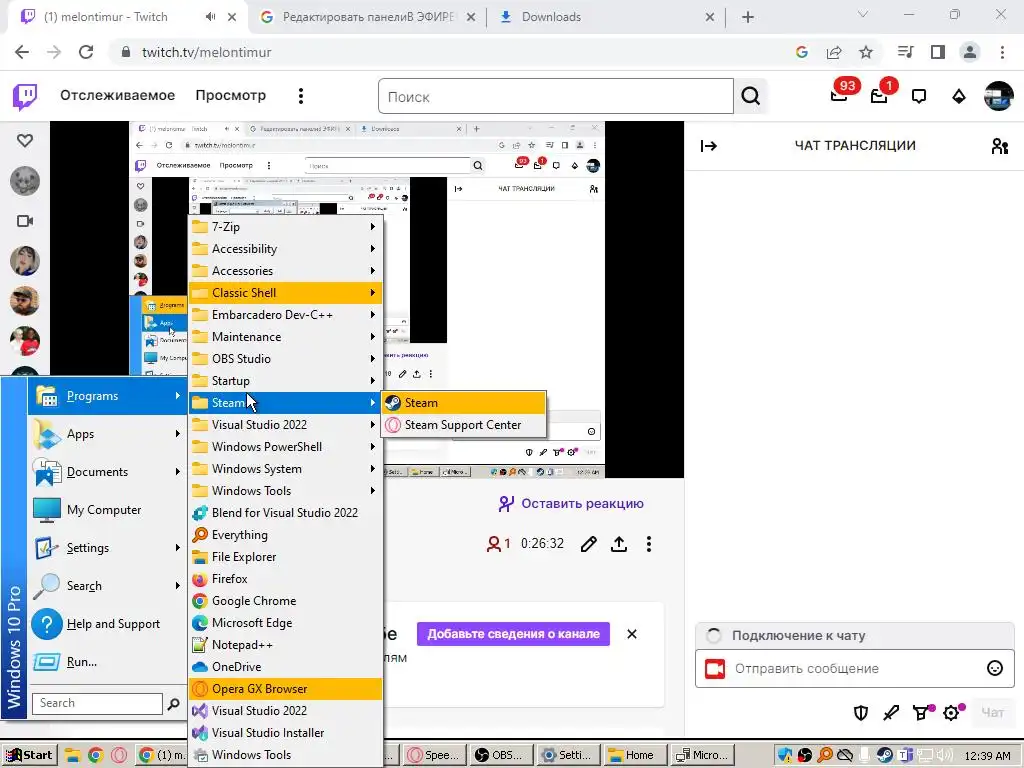
Task: Launch Google Chrome from Programs menu
Action: pos(285,601)
